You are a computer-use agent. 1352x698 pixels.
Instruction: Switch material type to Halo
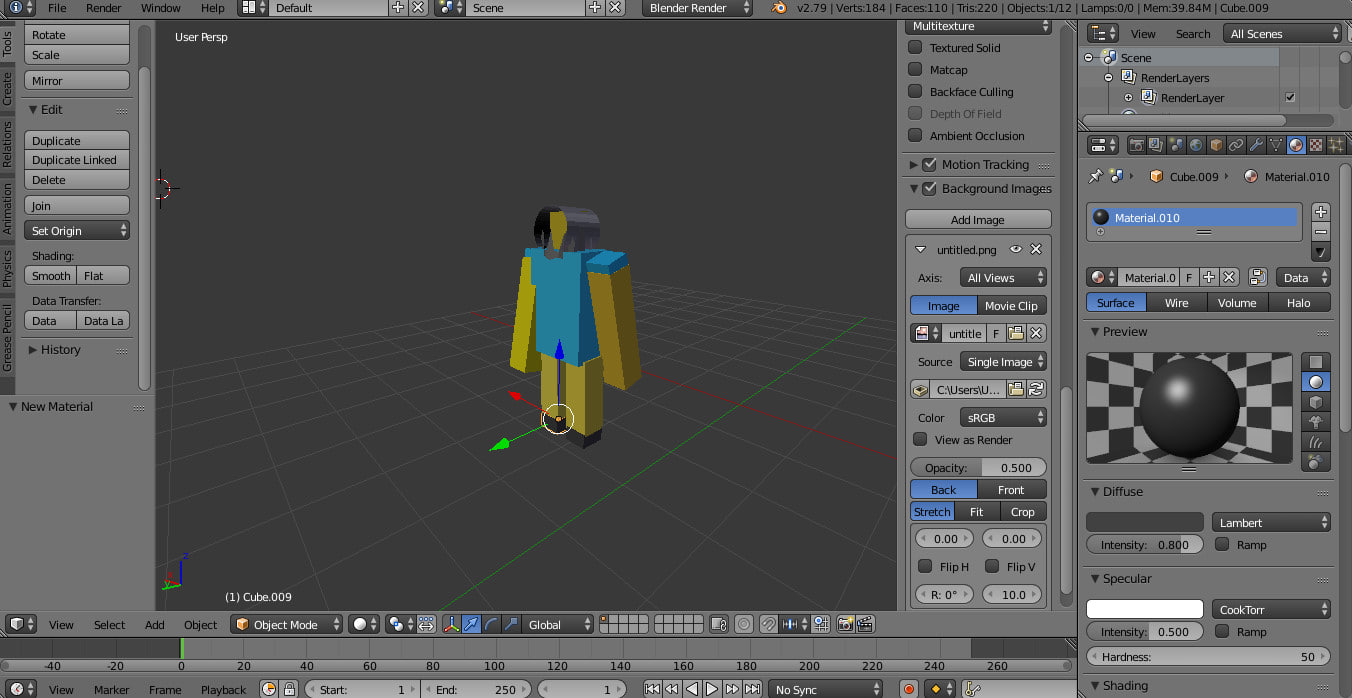click(1298, 303)
